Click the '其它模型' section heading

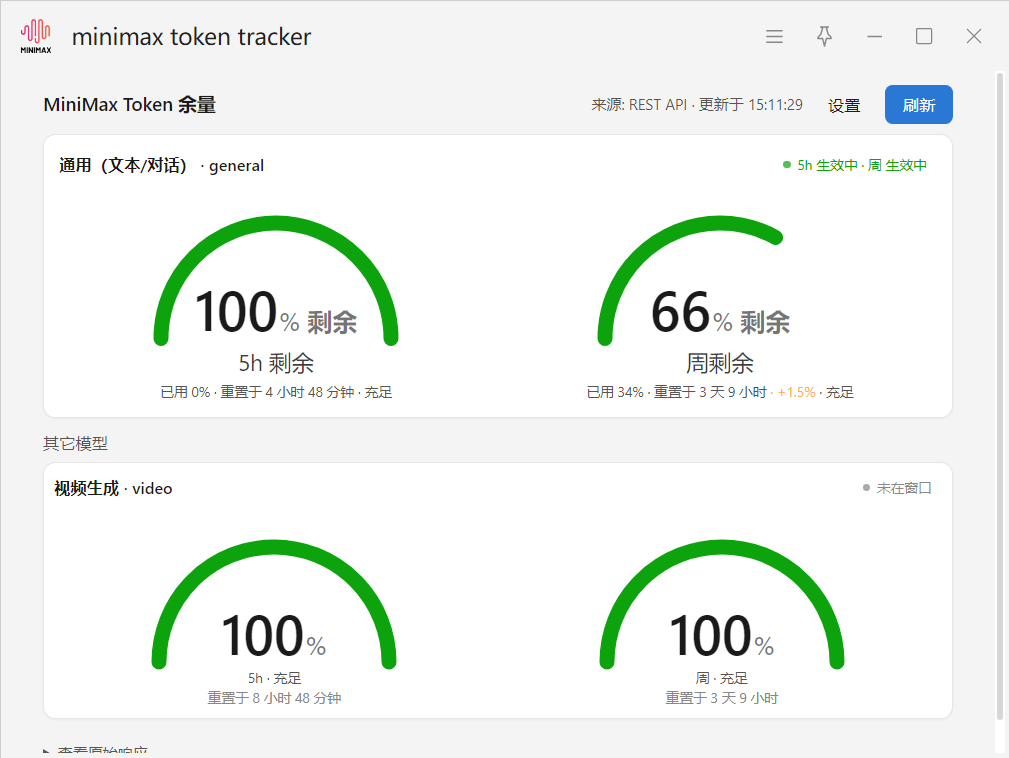[75, 443]
